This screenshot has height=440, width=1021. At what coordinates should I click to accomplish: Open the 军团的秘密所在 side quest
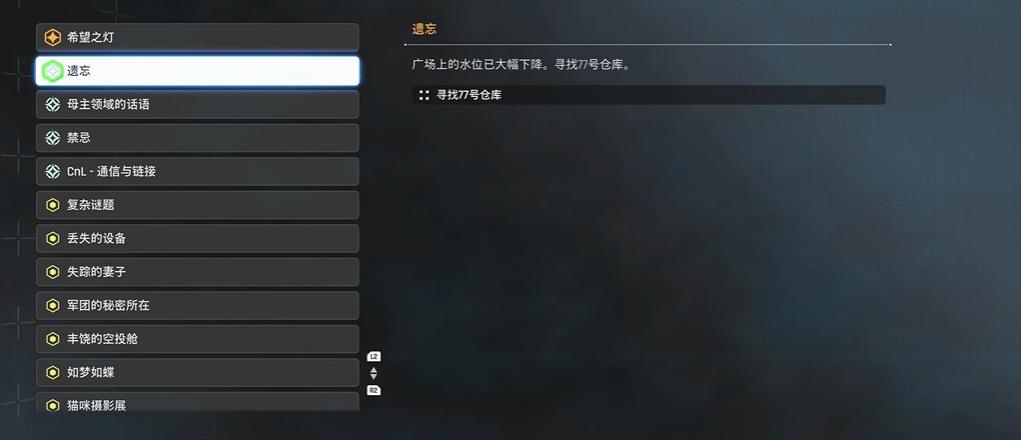[x=197, y=306]
